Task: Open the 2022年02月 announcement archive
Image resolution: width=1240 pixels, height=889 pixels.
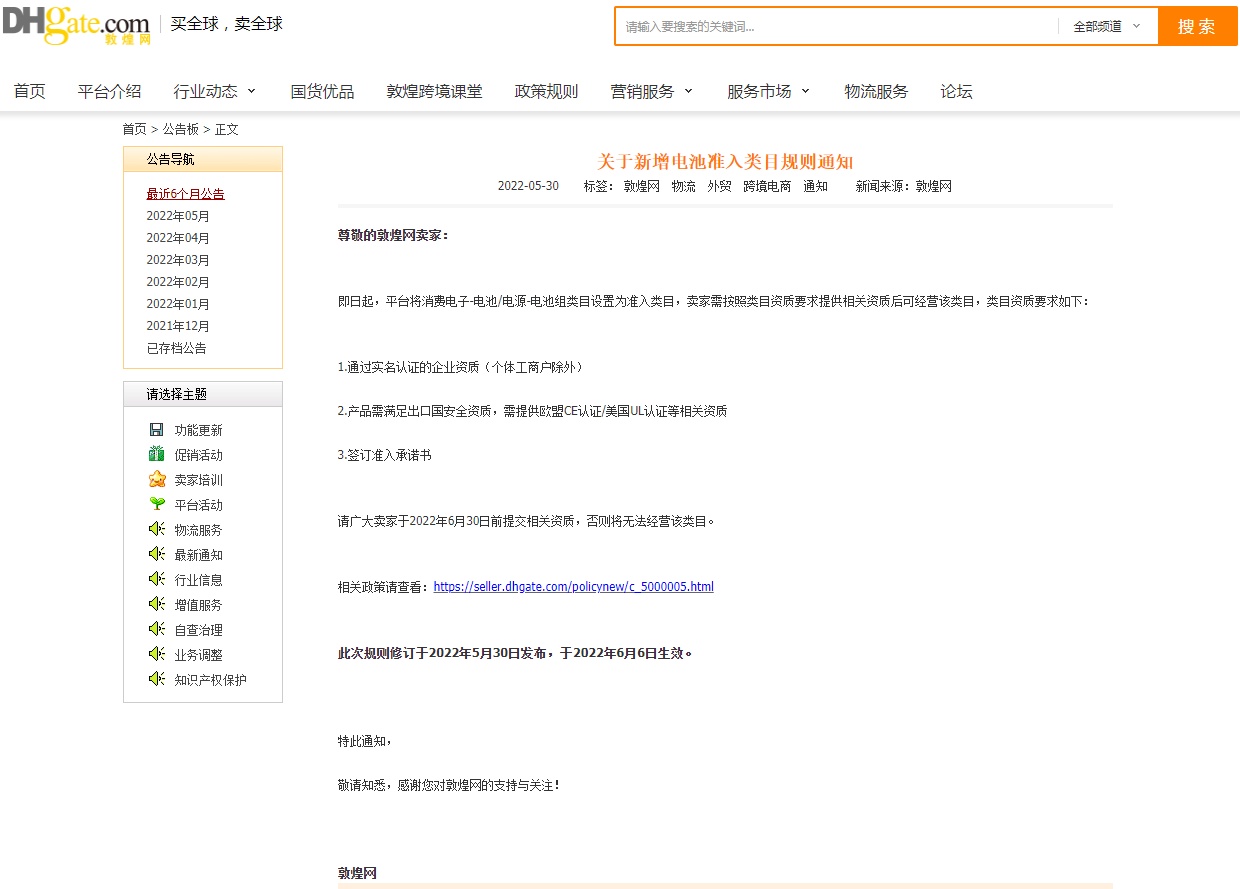Action: (178, 282)
